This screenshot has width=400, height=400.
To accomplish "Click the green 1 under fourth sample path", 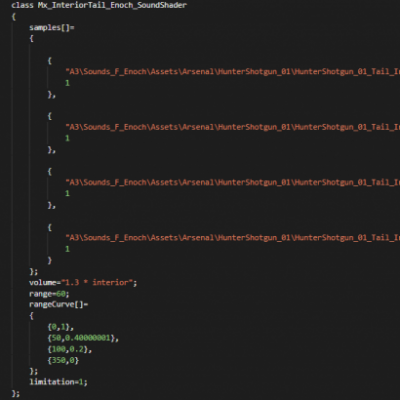I will [67, 249].
